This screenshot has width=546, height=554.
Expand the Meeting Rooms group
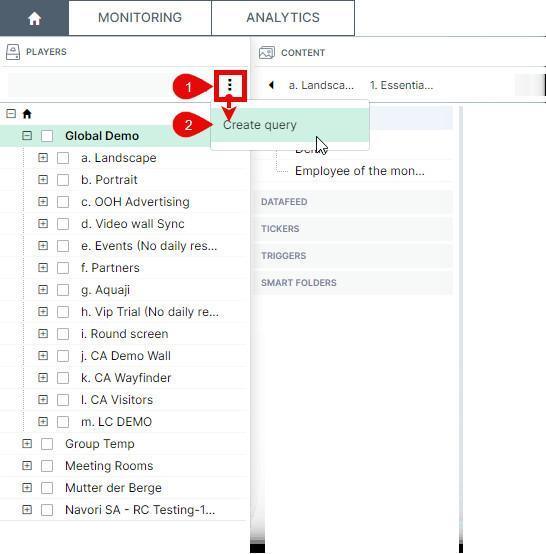tap(27, 466)
